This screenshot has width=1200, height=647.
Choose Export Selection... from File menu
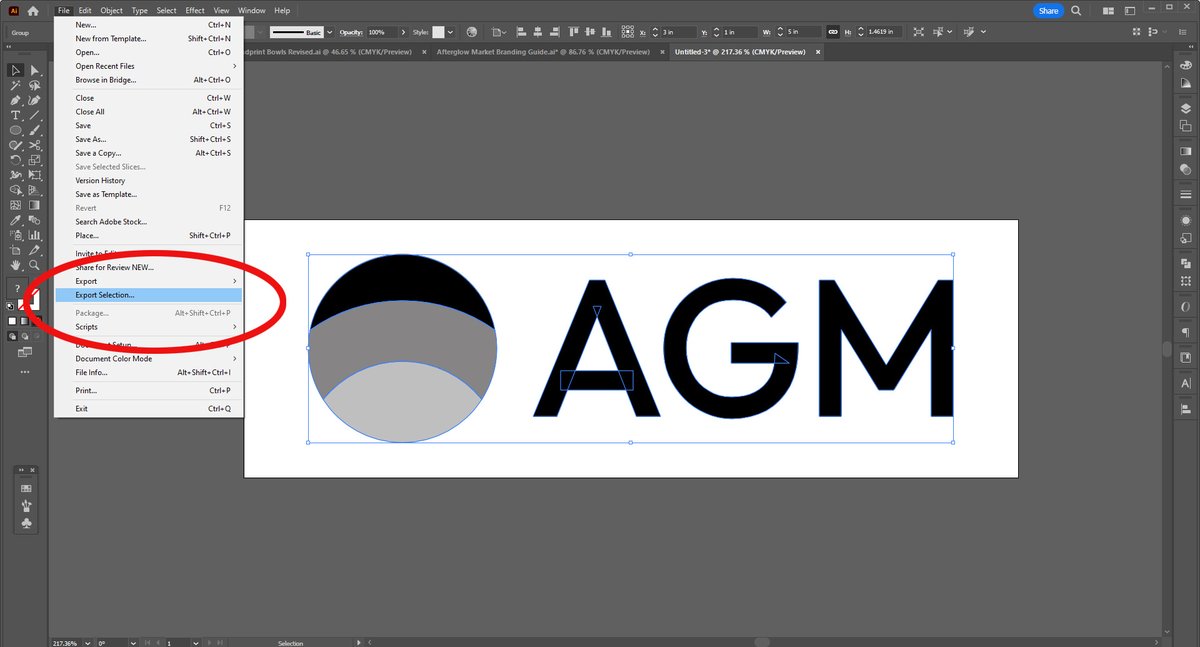coord(149,295)
